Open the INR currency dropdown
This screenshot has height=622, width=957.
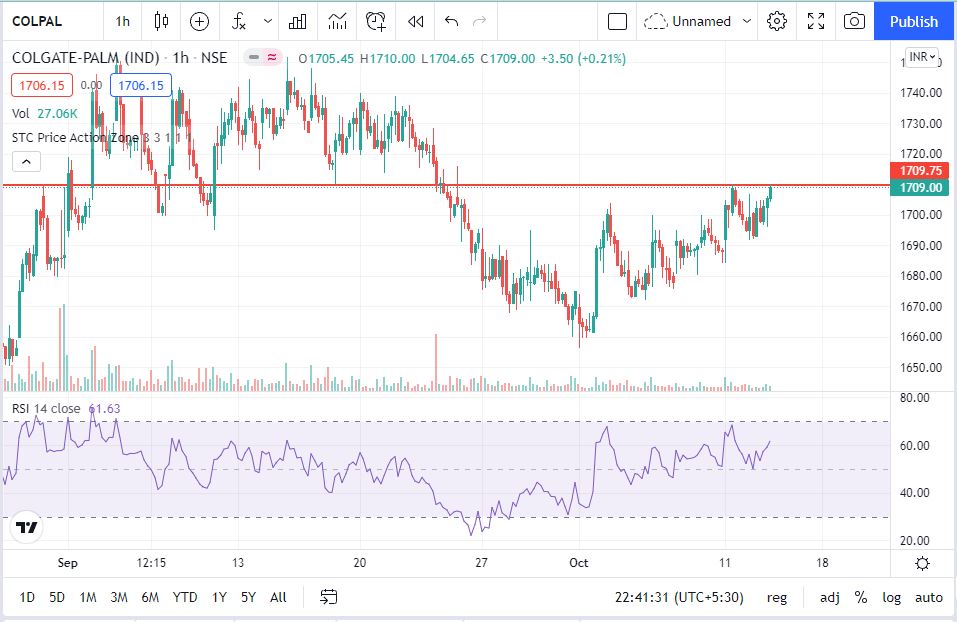[922, 57]
